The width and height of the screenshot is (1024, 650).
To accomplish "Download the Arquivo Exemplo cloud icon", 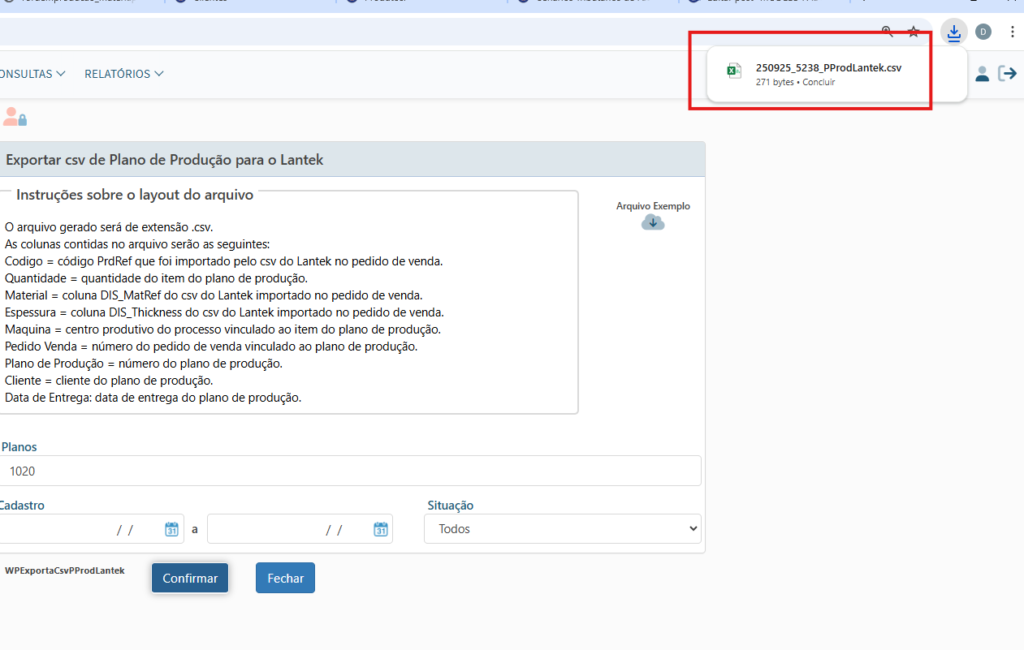I will click(652, 222).
